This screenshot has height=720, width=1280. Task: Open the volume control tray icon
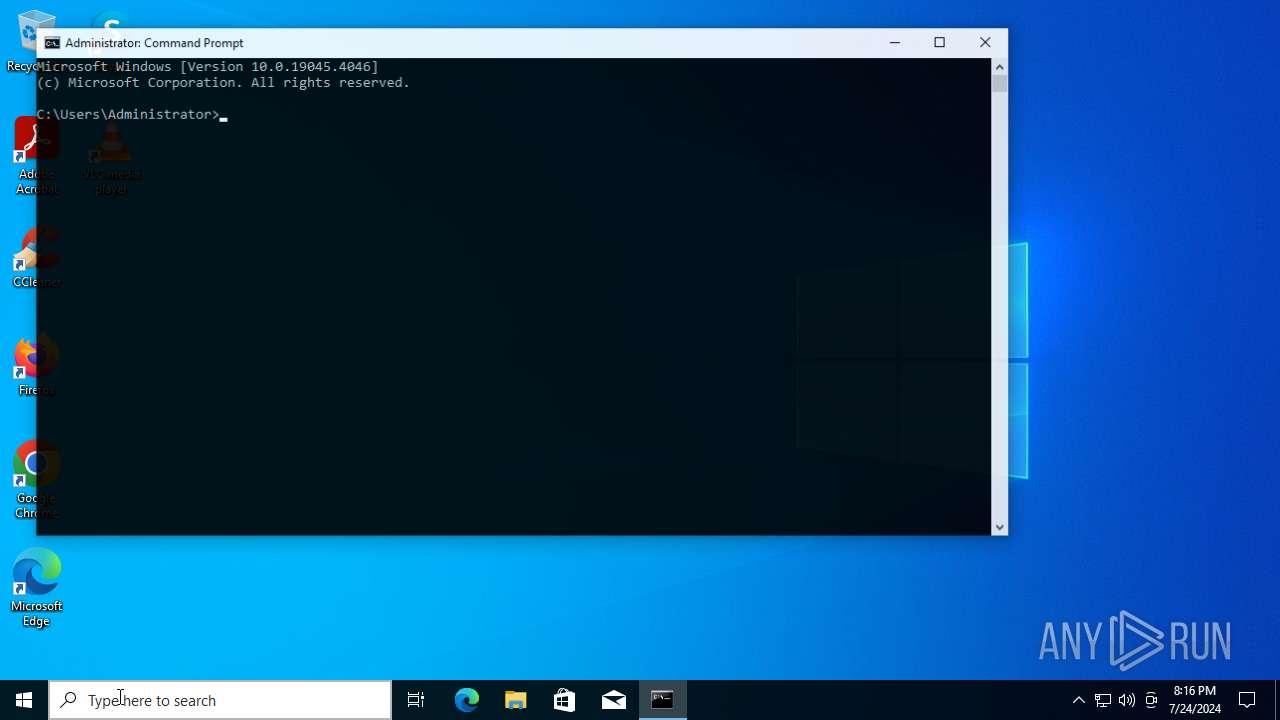coord(1127,700)
